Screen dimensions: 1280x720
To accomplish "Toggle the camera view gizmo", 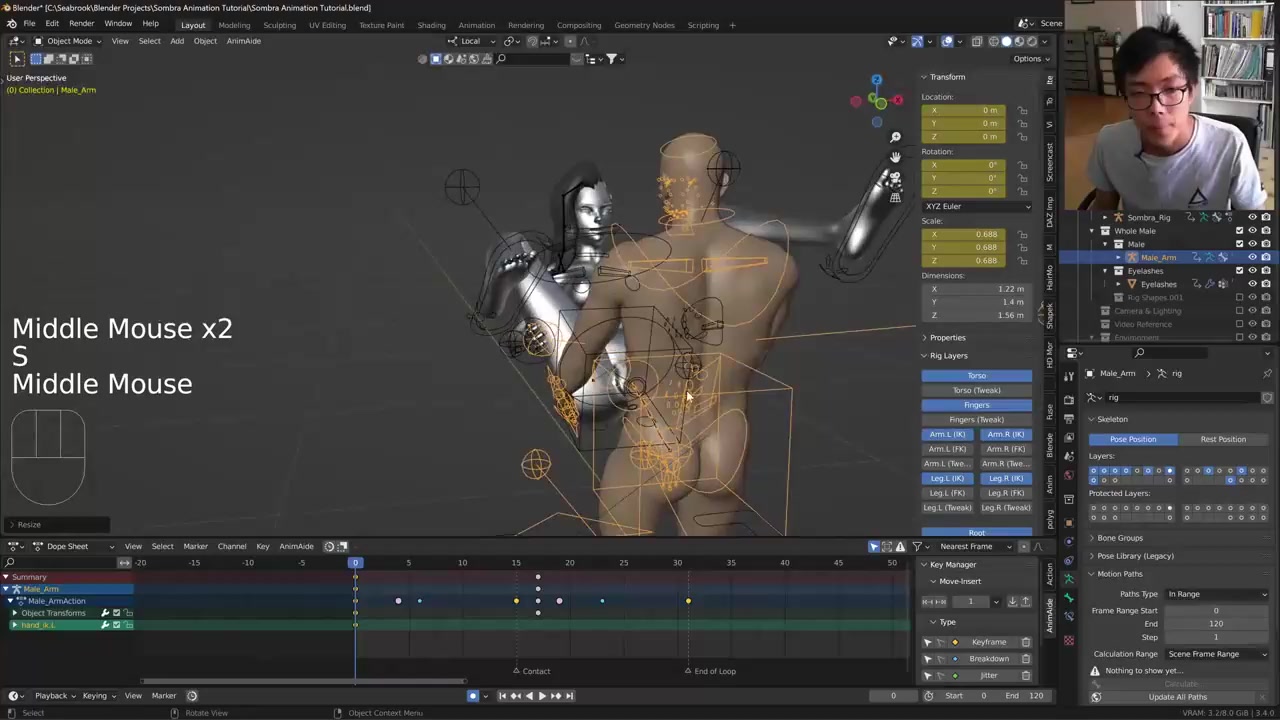I will coord(895,178).
